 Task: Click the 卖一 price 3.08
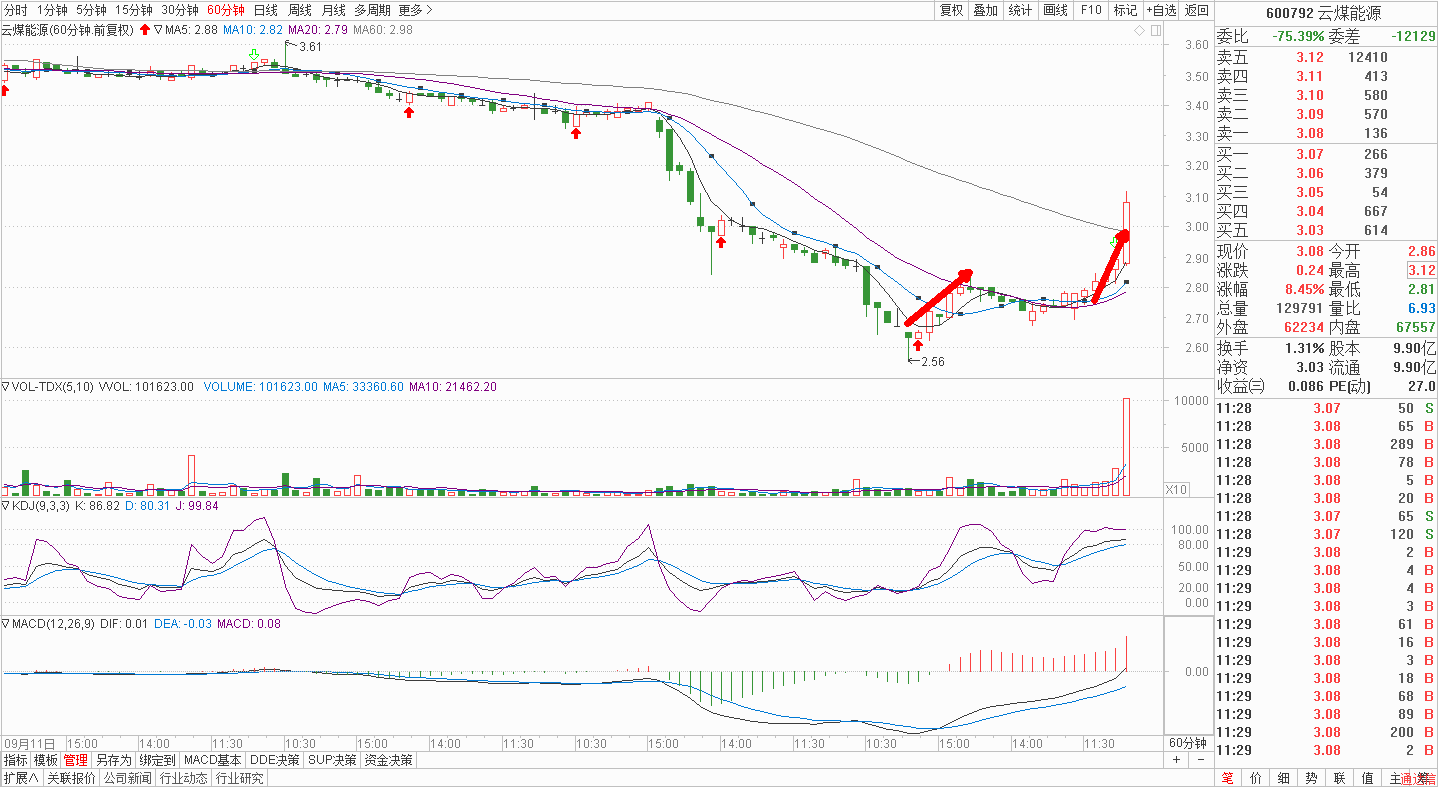1310,134
